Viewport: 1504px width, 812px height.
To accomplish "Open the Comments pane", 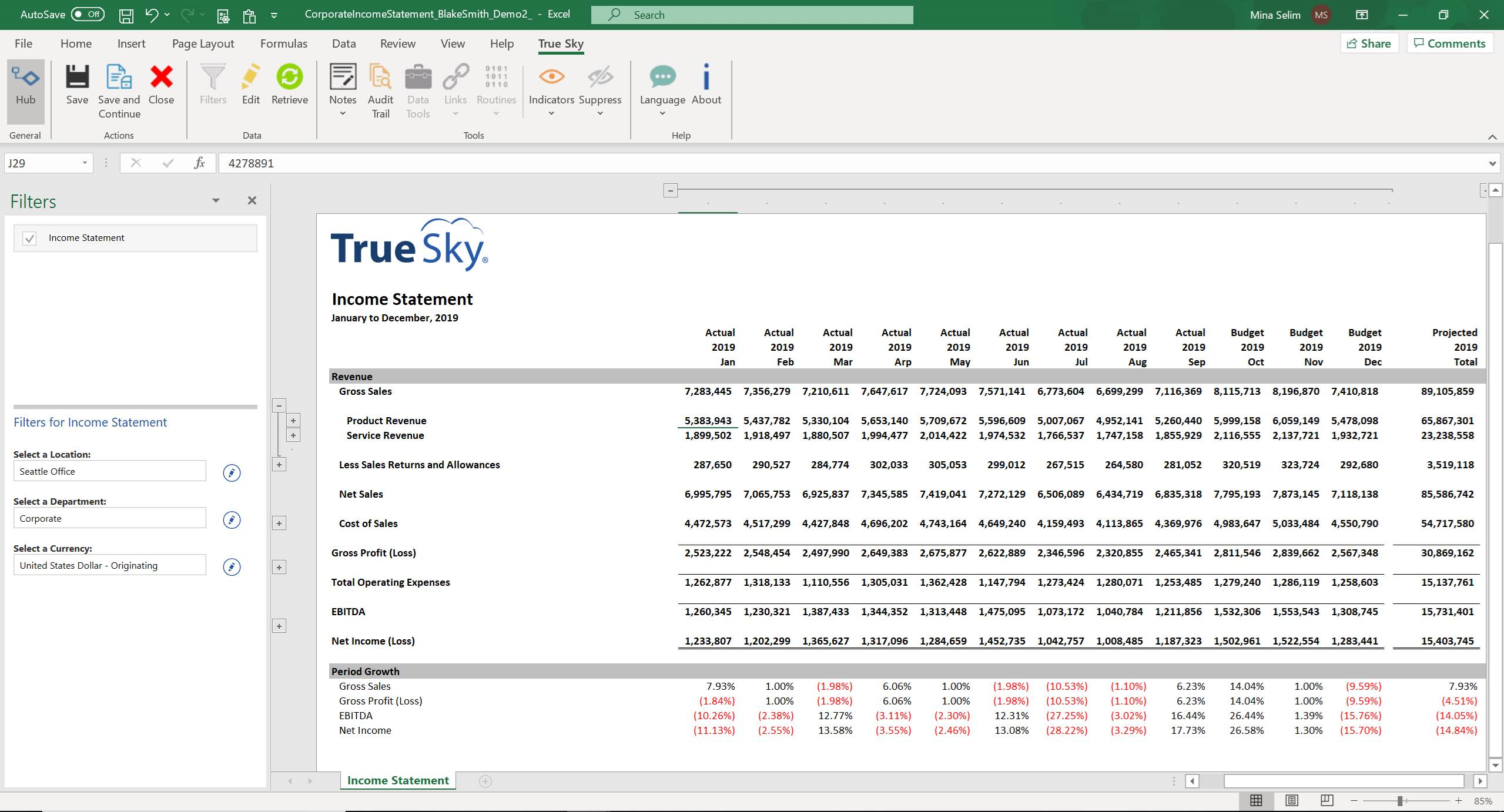I will (1448, 43).
